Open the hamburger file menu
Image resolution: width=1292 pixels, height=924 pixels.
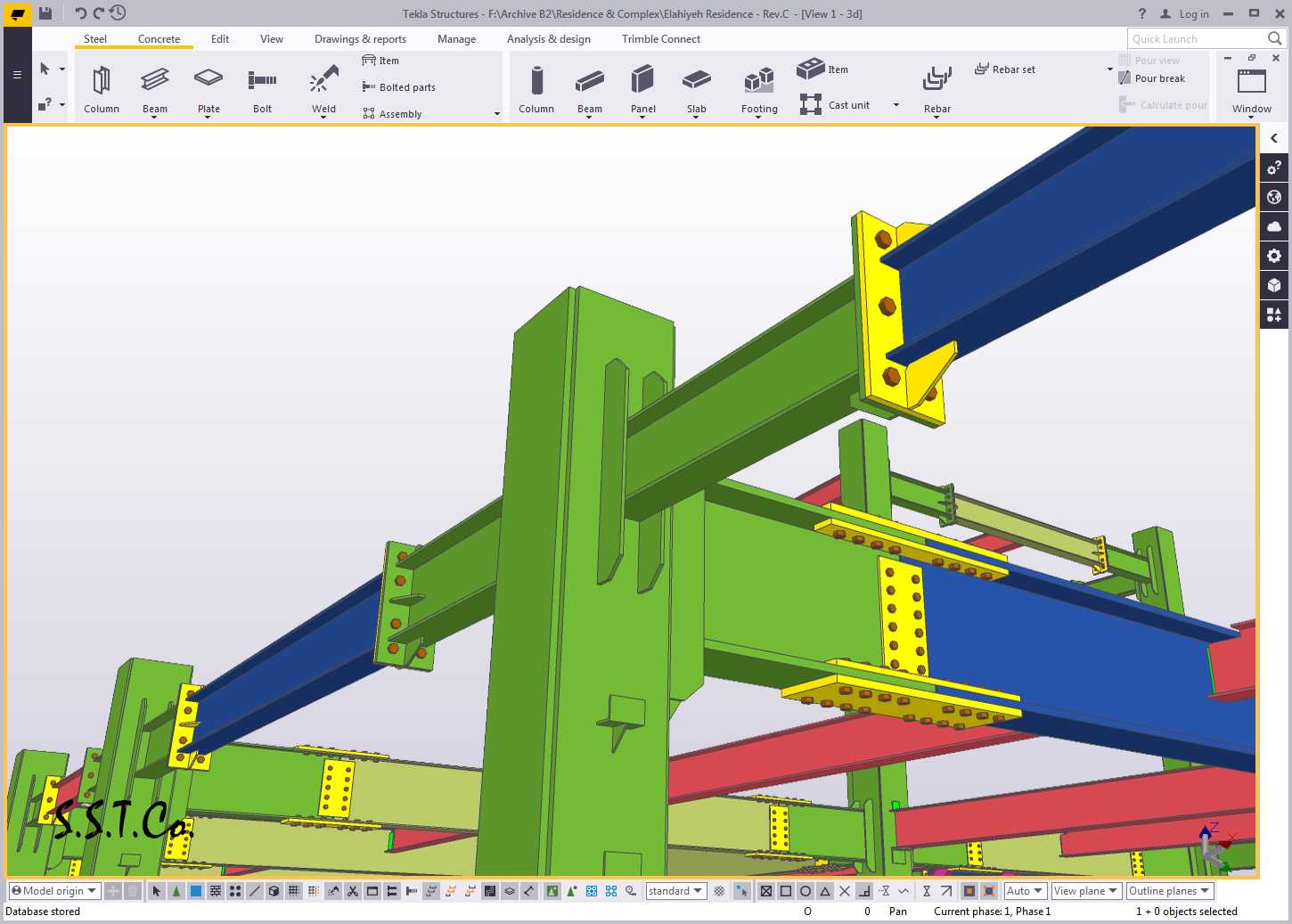[x=17, y=75]
